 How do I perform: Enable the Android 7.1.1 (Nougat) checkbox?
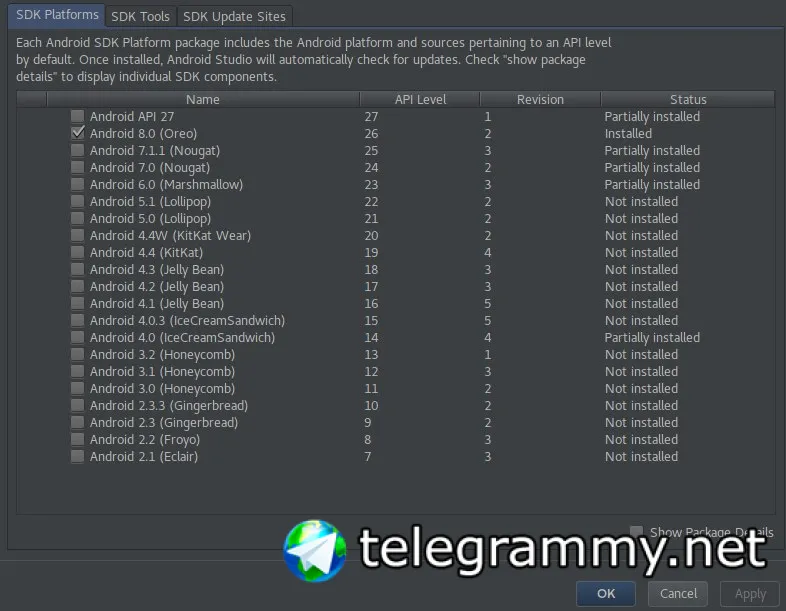coord(77,151)
